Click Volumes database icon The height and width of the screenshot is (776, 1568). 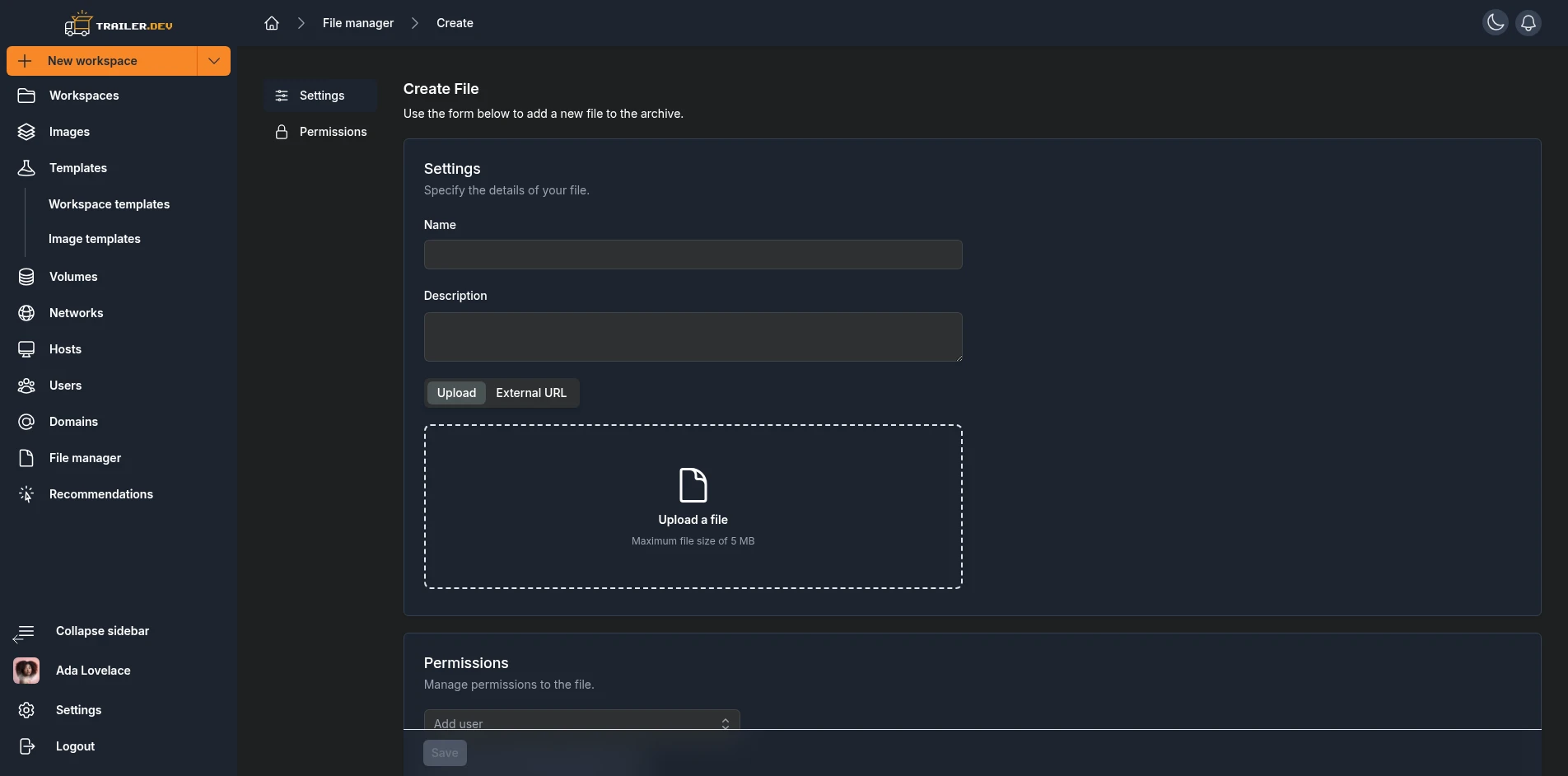[x=26, y=277]
